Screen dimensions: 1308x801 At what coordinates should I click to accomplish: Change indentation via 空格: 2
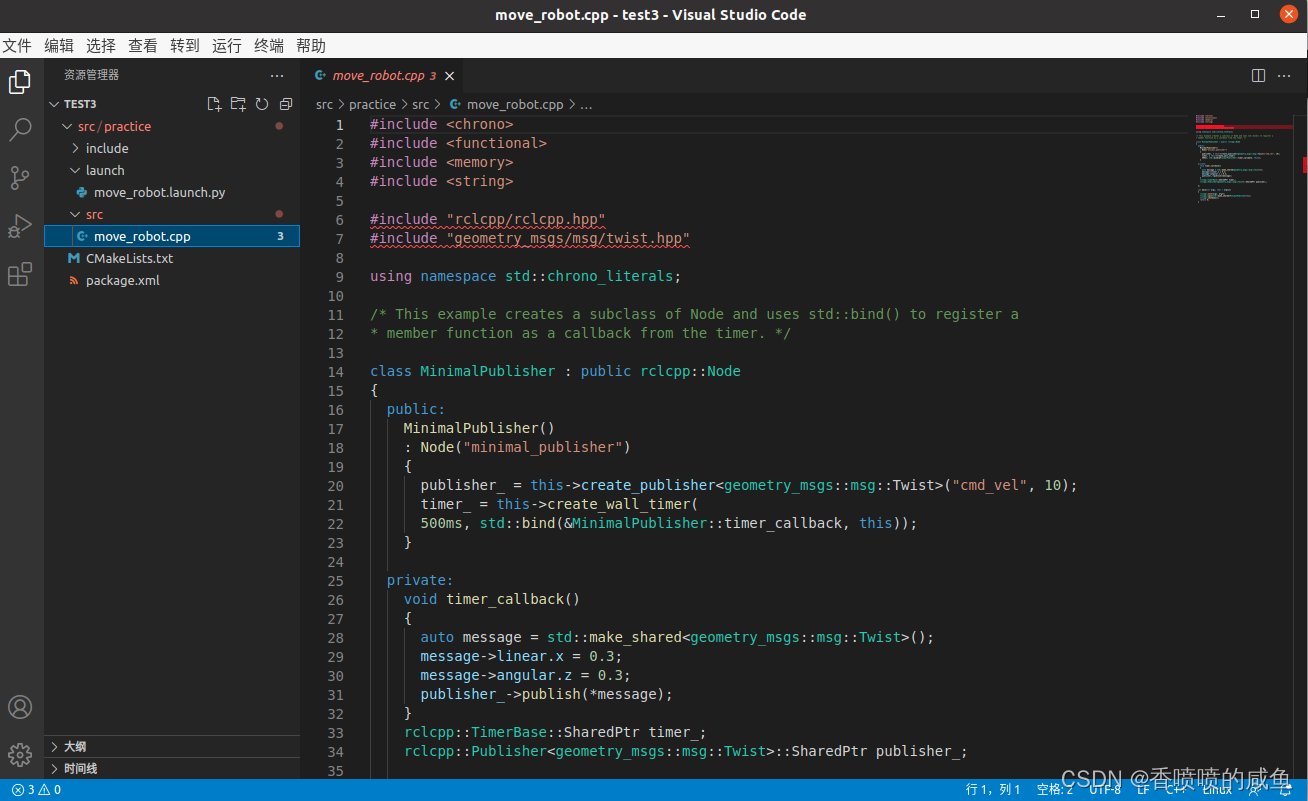click(1055, 790)
